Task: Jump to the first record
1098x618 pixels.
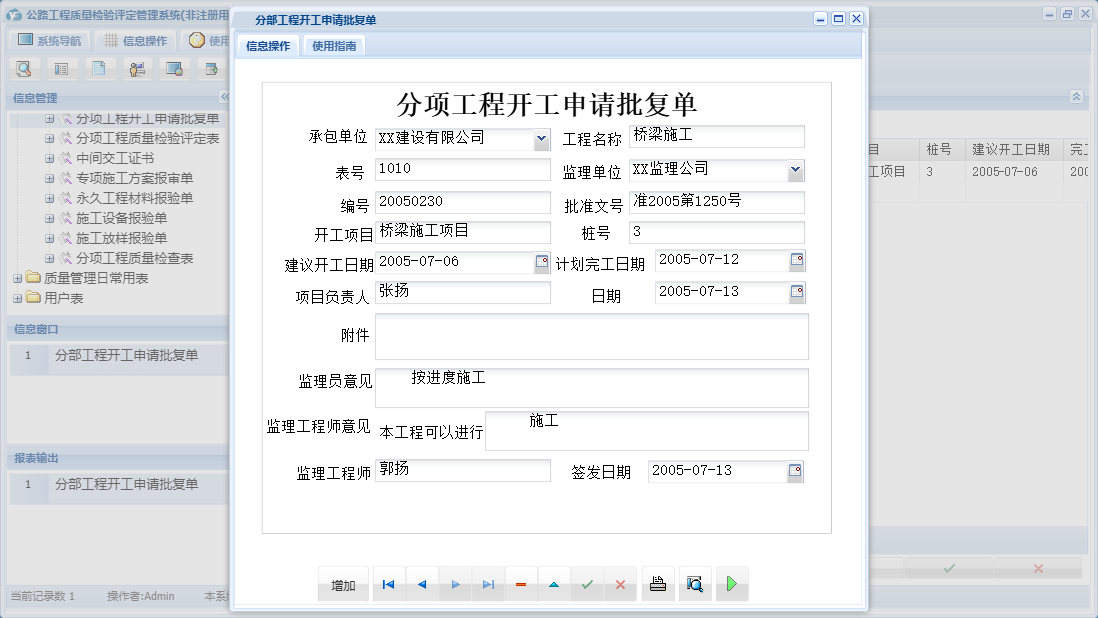Action: click(x=389, y=585)
